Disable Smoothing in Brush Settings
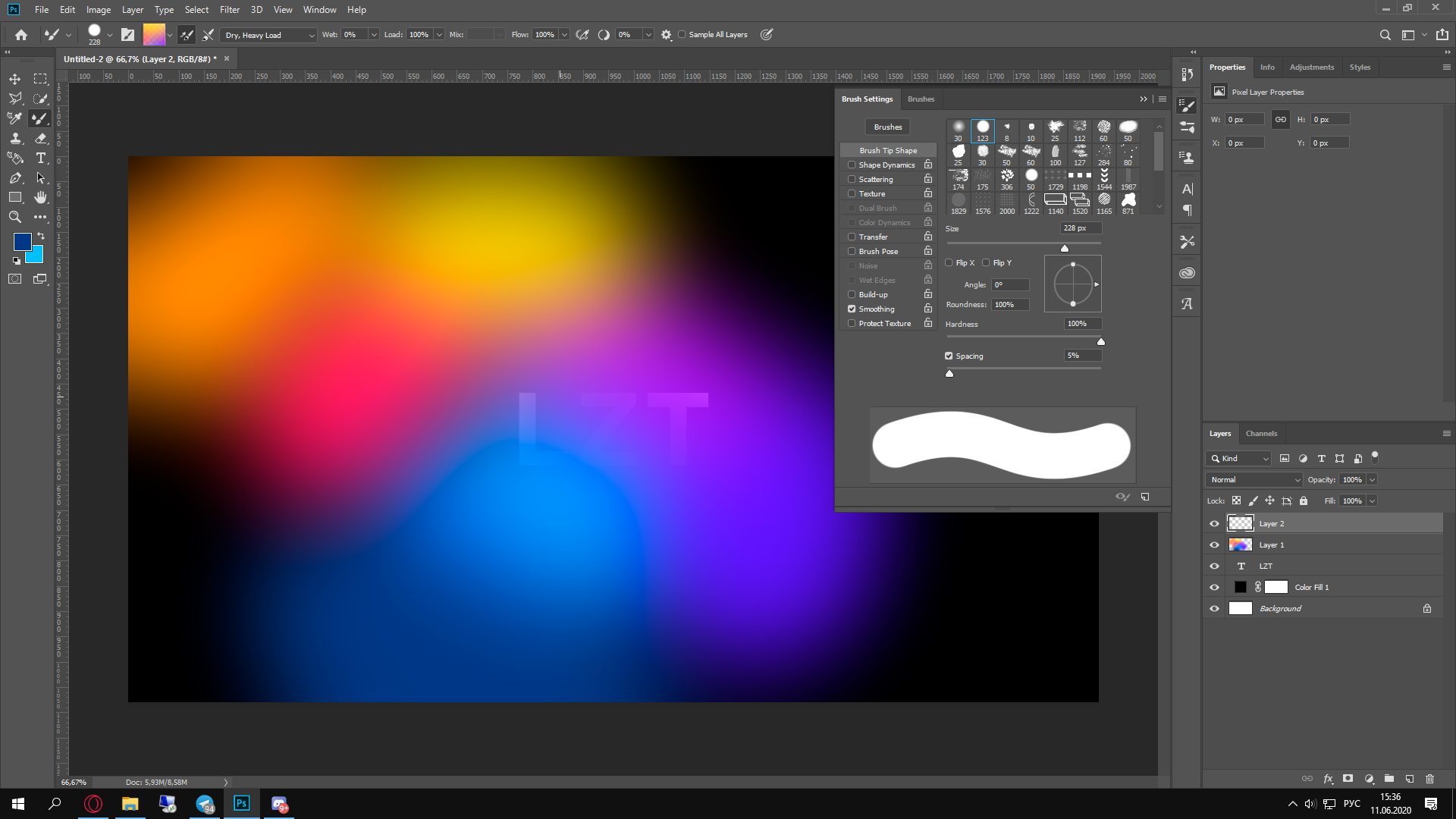Viewport: 1456px width, 819px height. coord(852,309)
